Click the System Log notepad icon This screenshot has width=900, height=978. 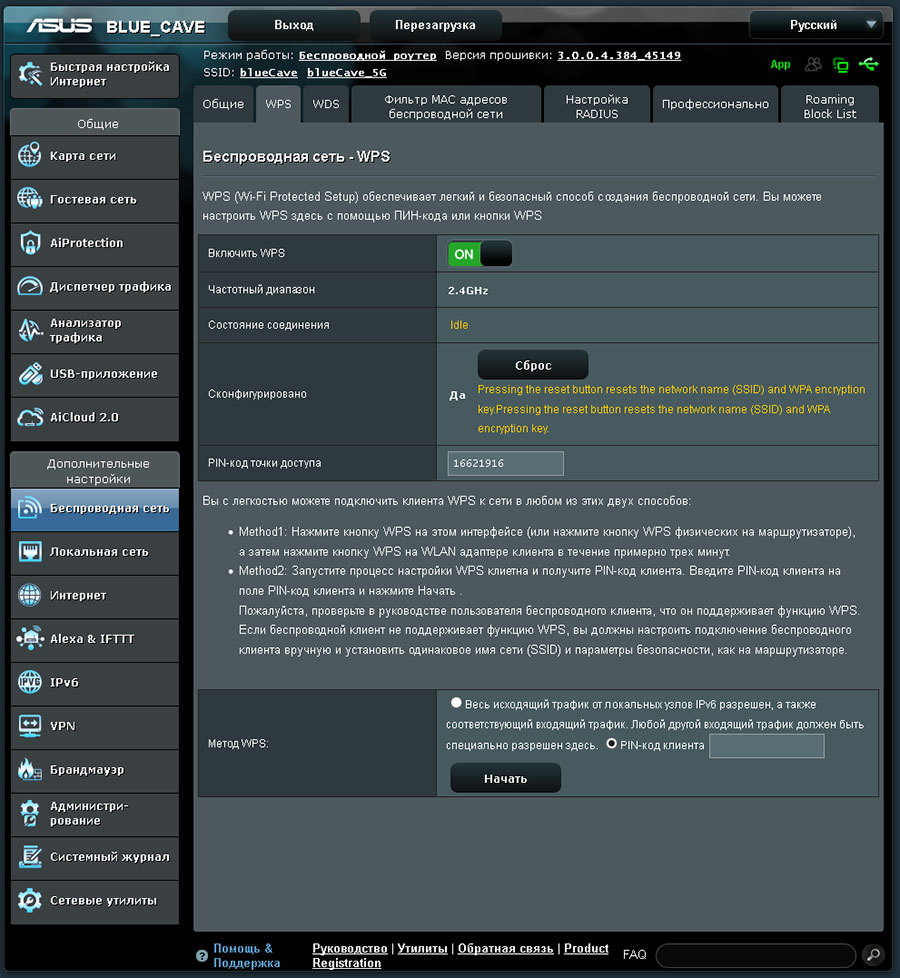pos(29,857)
